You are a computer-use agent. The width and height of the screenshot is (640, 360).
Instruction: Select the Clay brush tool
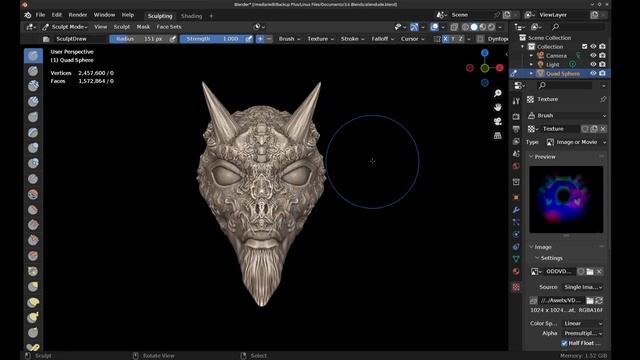click(33, 86)
